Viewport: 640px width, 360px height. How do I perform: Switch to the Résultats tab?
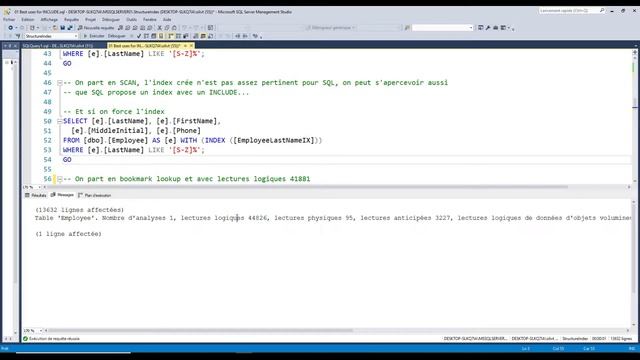coord(36,195)
